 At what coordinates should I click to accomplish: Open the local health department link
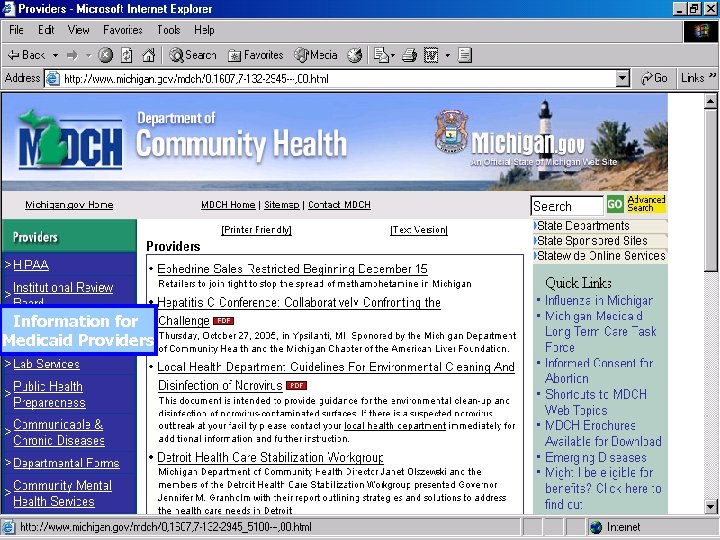(395, 426)
